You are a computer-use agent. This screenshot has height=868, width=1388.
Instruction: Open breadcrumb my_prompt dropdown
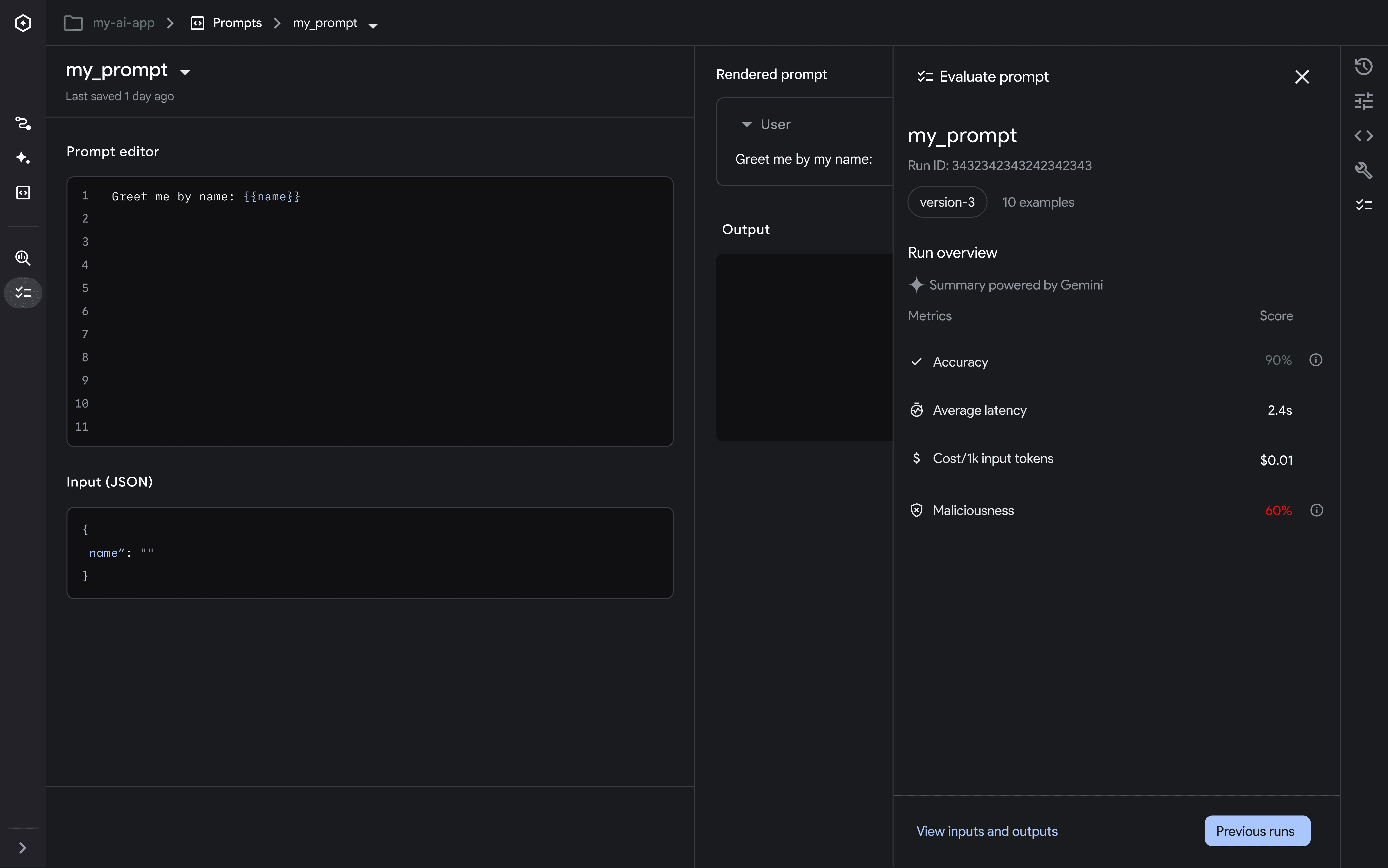[373, 25]
